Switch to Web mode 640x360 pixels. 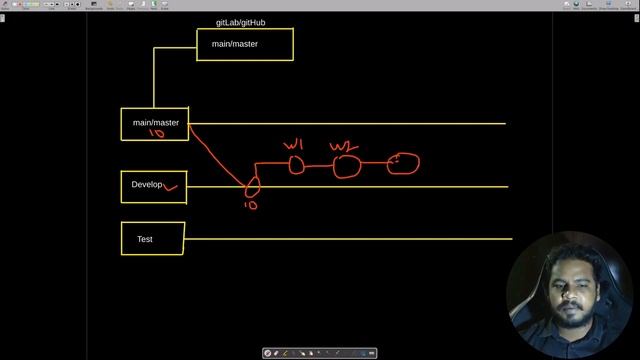(576, 5)
